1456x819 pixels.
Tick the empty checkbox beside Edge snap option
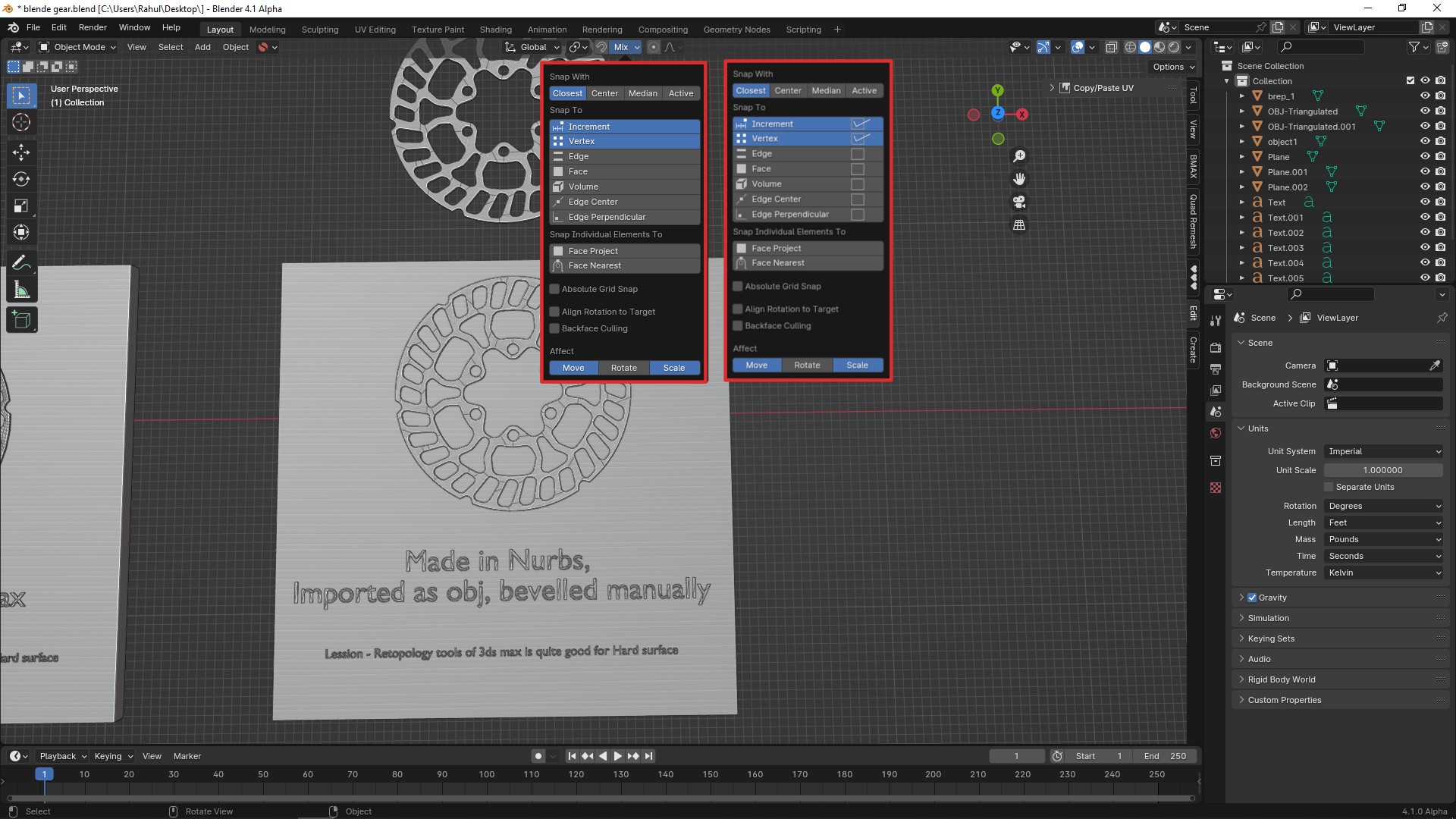858,154
